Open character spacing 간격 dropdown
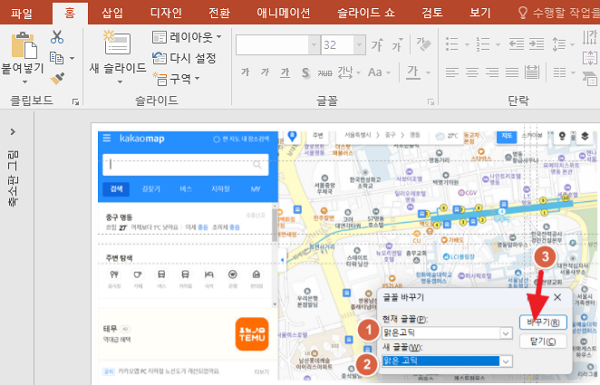Image resolution: width=600 pixels, height=385 pixels. (349, 72)
